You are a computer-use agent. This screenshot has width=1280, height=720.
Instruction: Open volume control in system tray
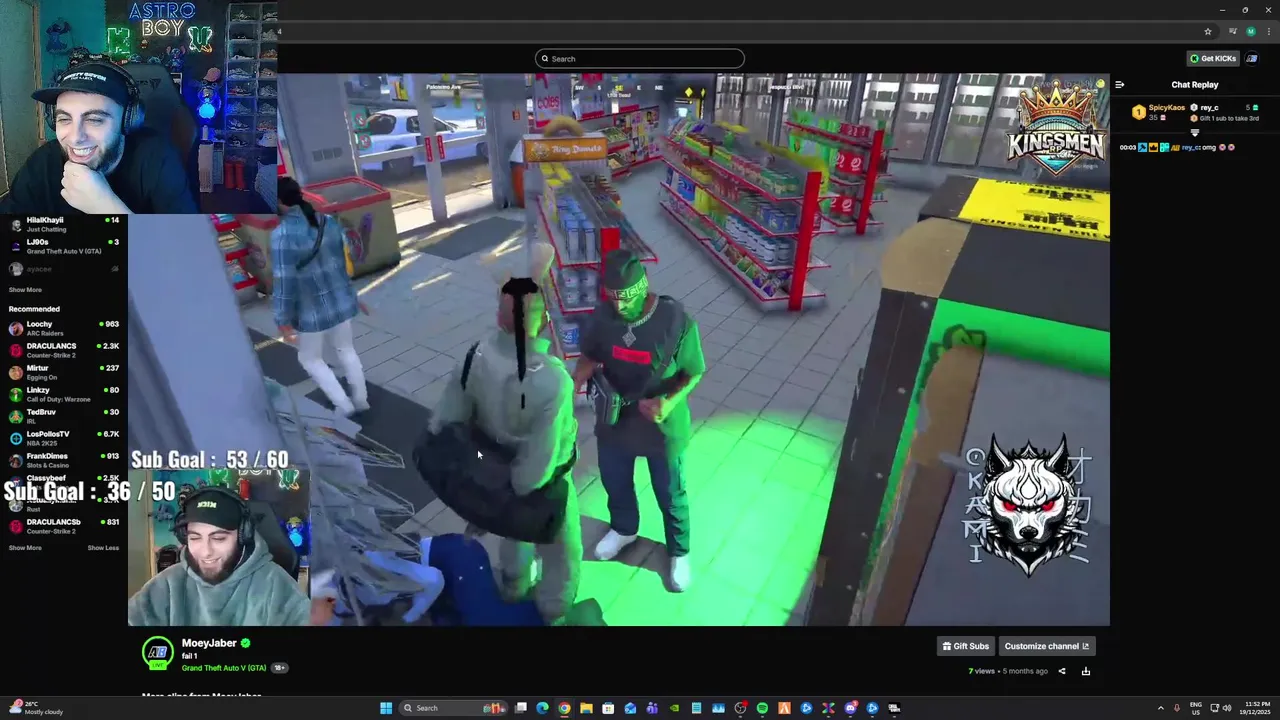click(x=1228, y=708)
